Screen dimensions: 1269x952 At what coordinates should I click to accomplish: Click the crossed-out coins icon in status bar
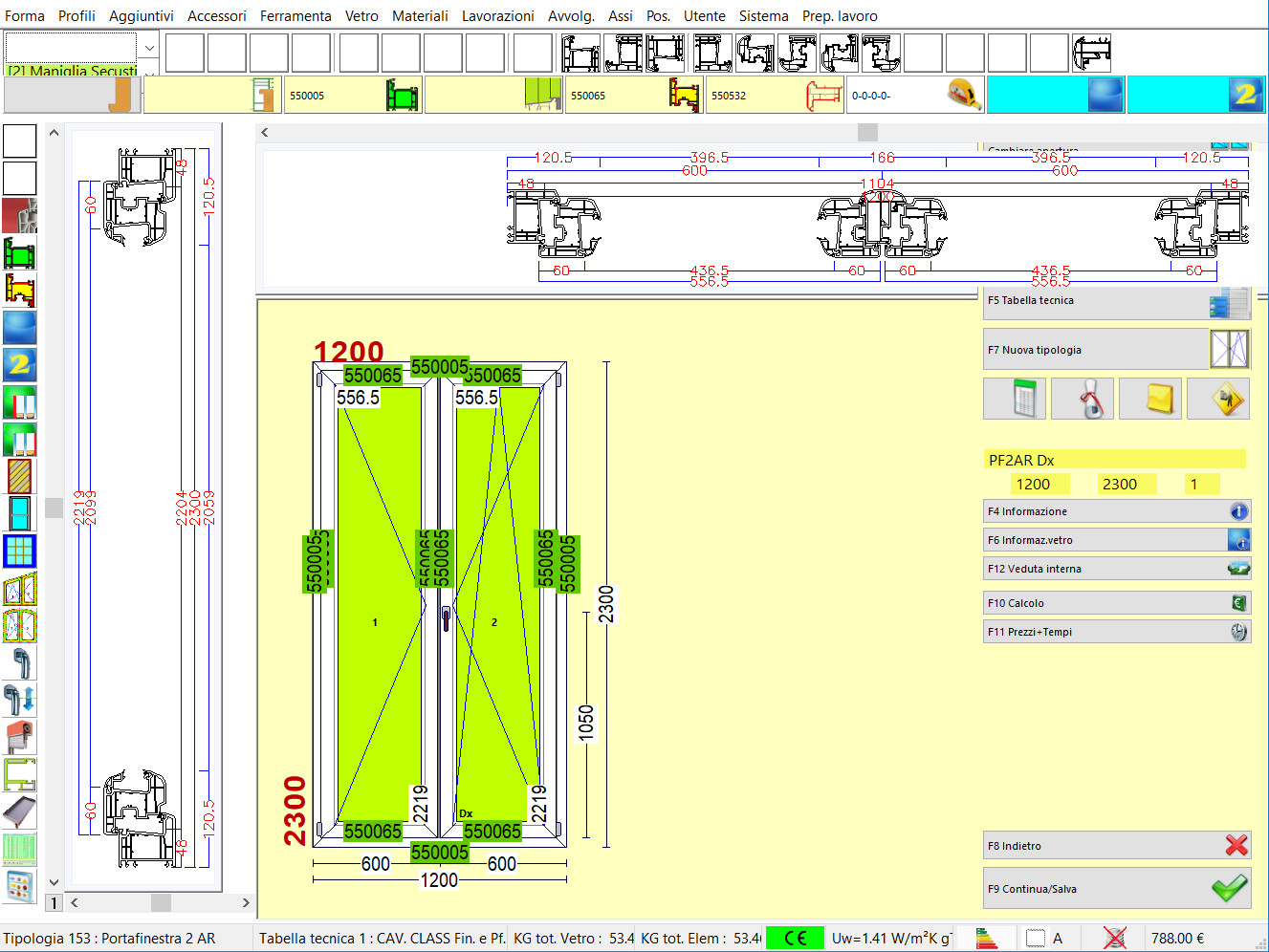click(x=1114, y=939)
